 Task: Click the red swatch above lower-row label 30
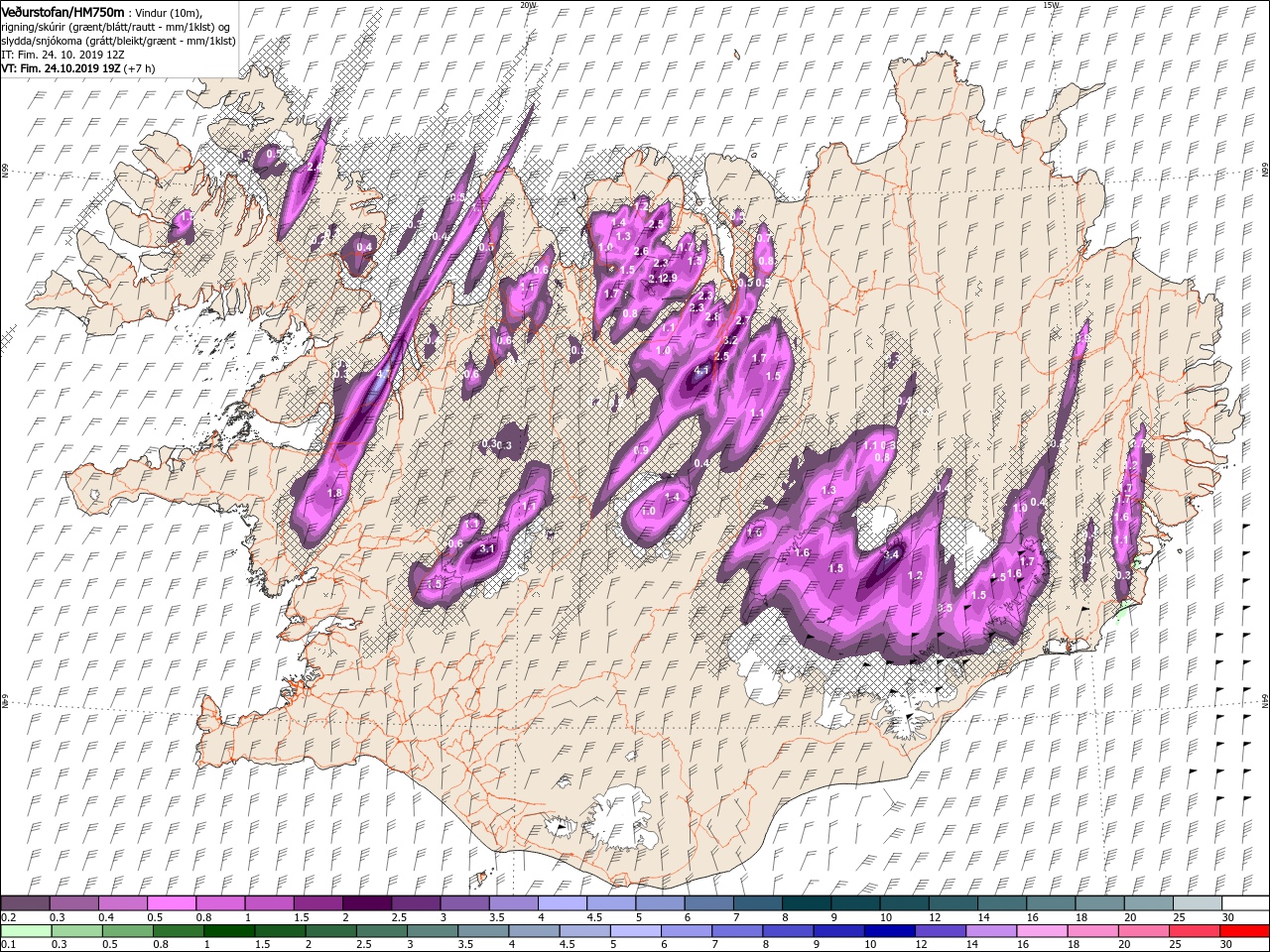(x=1244, y=931)
